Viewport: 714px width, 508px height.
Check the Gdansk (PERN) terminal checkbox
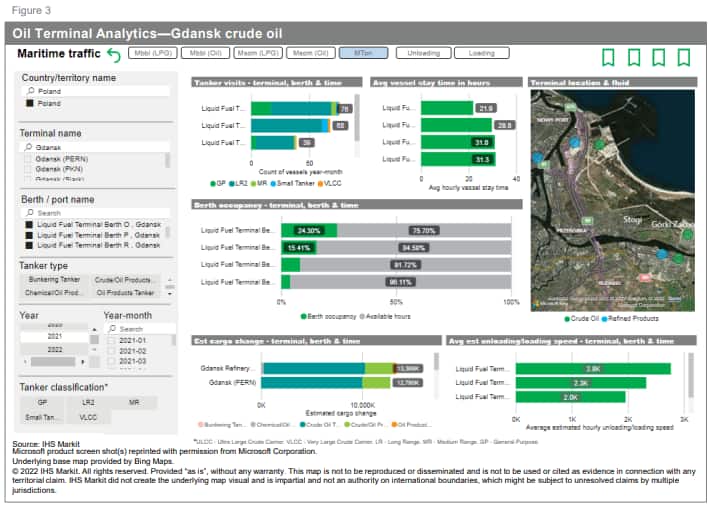click(29, 158)
